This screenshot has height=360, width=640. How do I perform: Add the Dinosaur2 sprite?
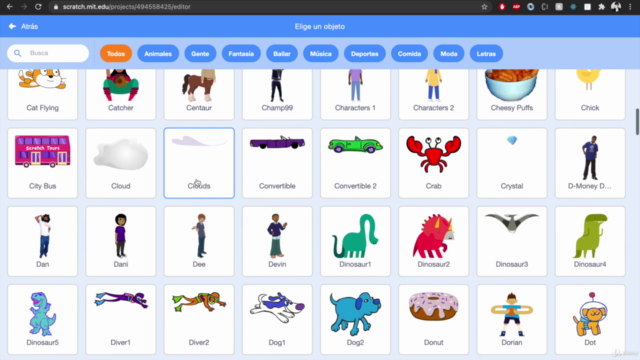433,242
